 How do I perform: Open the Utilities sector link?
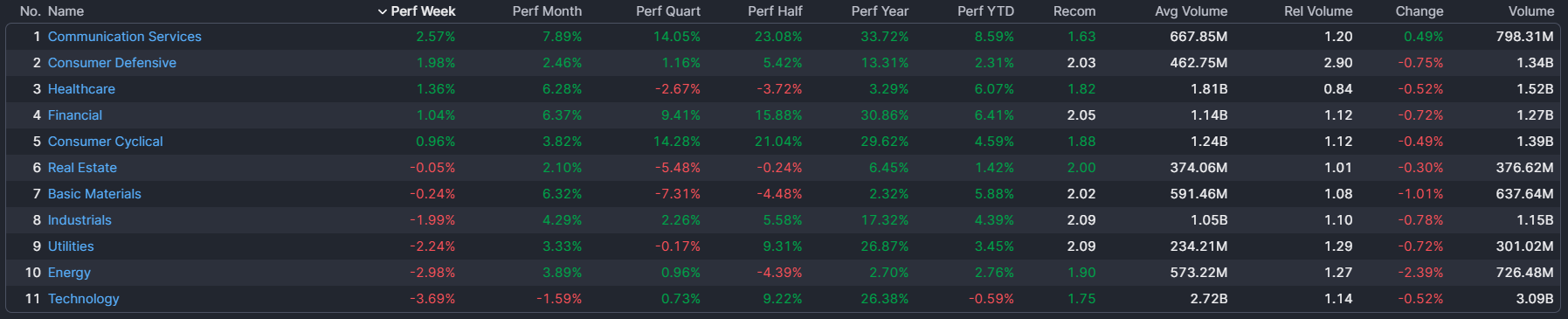[x=71, y=246]
